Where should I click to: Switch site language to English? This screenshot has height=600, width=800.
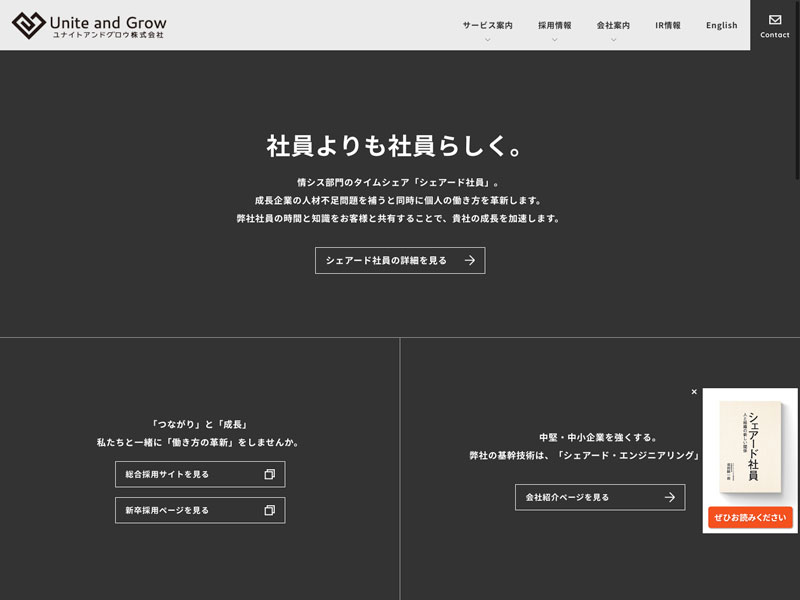tap(721, 25)
